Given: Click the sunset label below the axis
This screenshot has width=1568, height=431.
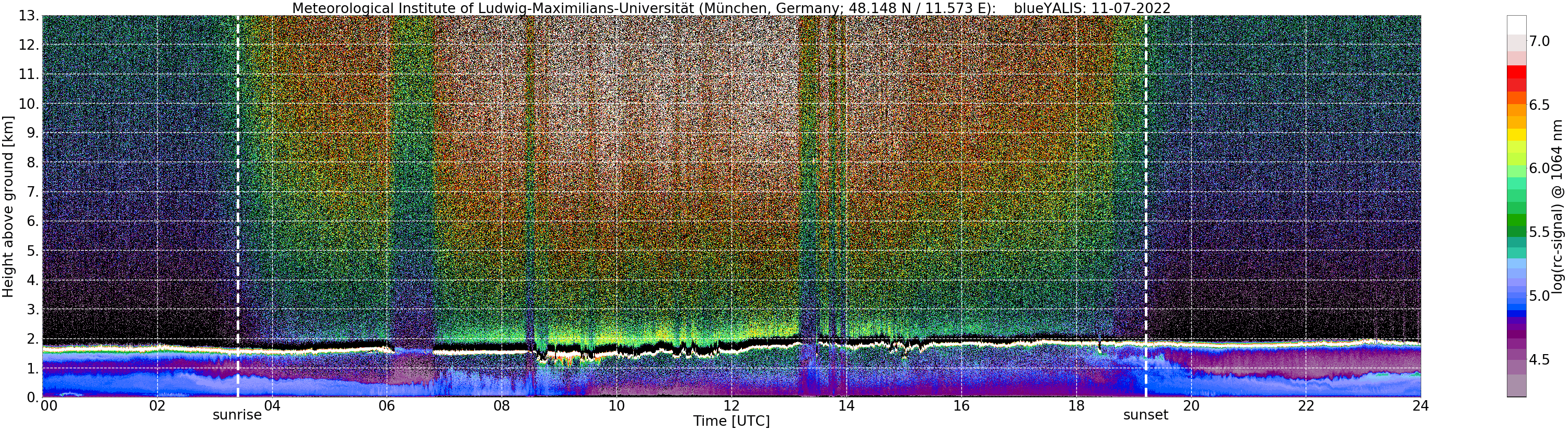Looking at the screenshot, I should (x=1146, y=415).
